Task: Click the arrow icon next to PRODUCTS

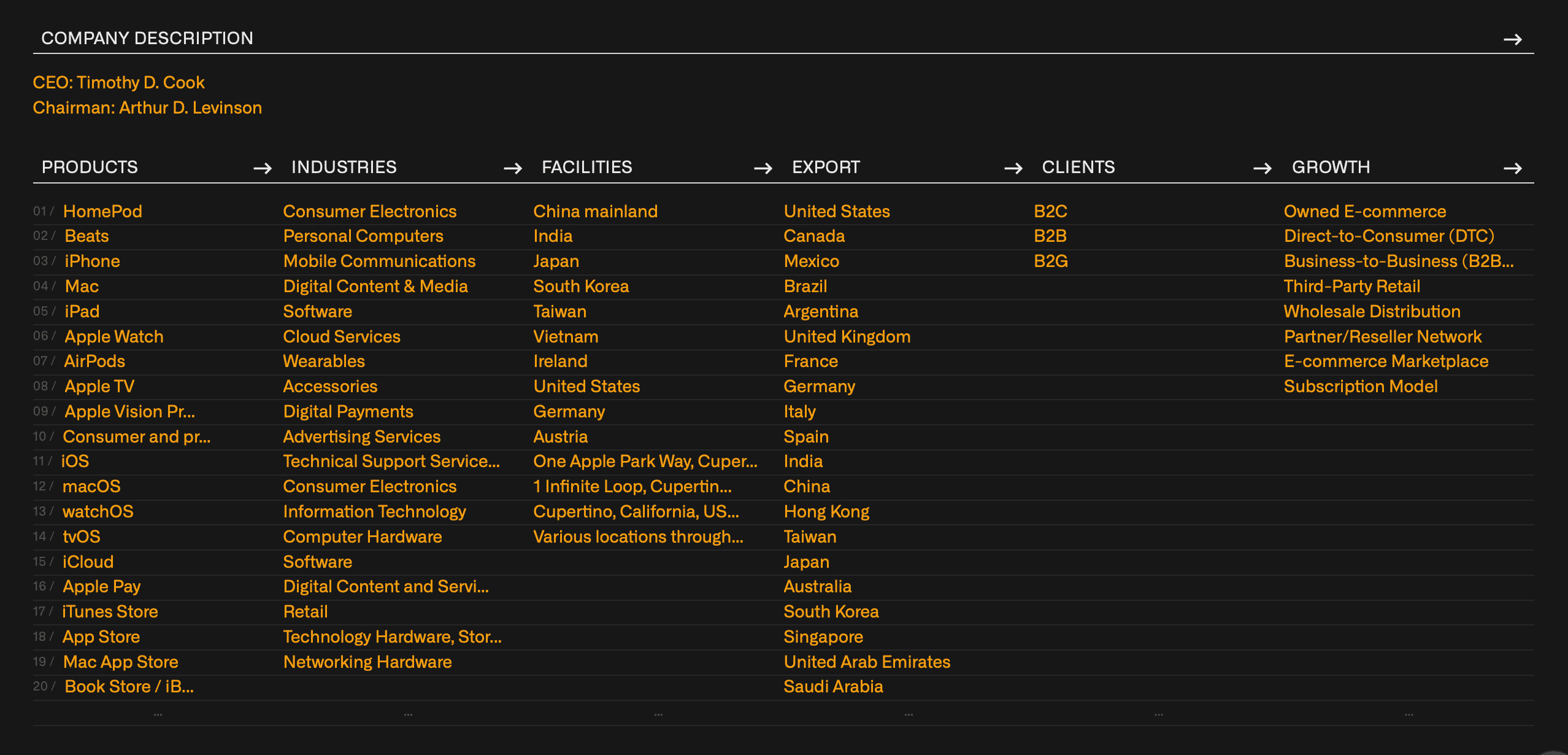Action: [262, 167]
